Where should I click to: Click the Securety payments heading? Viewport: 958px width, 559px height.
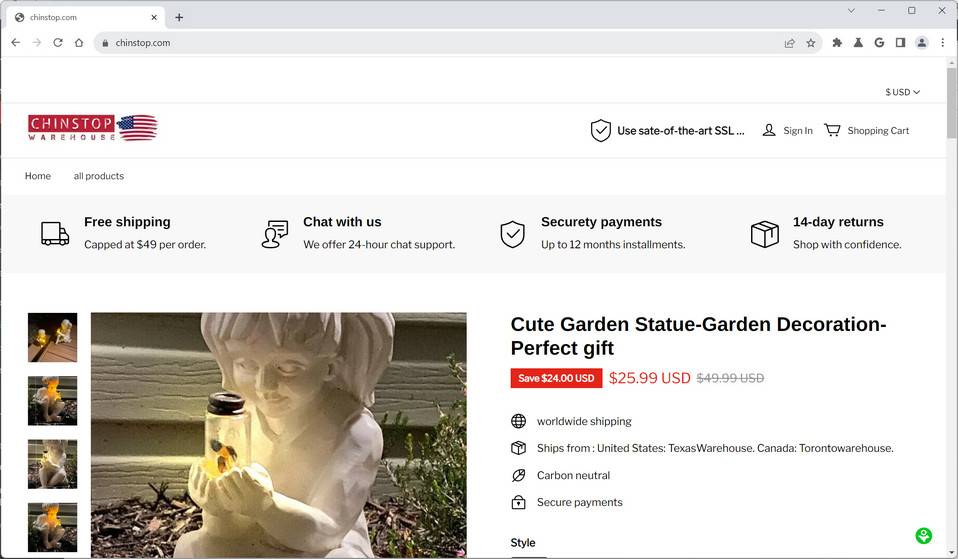click(601, 222)
